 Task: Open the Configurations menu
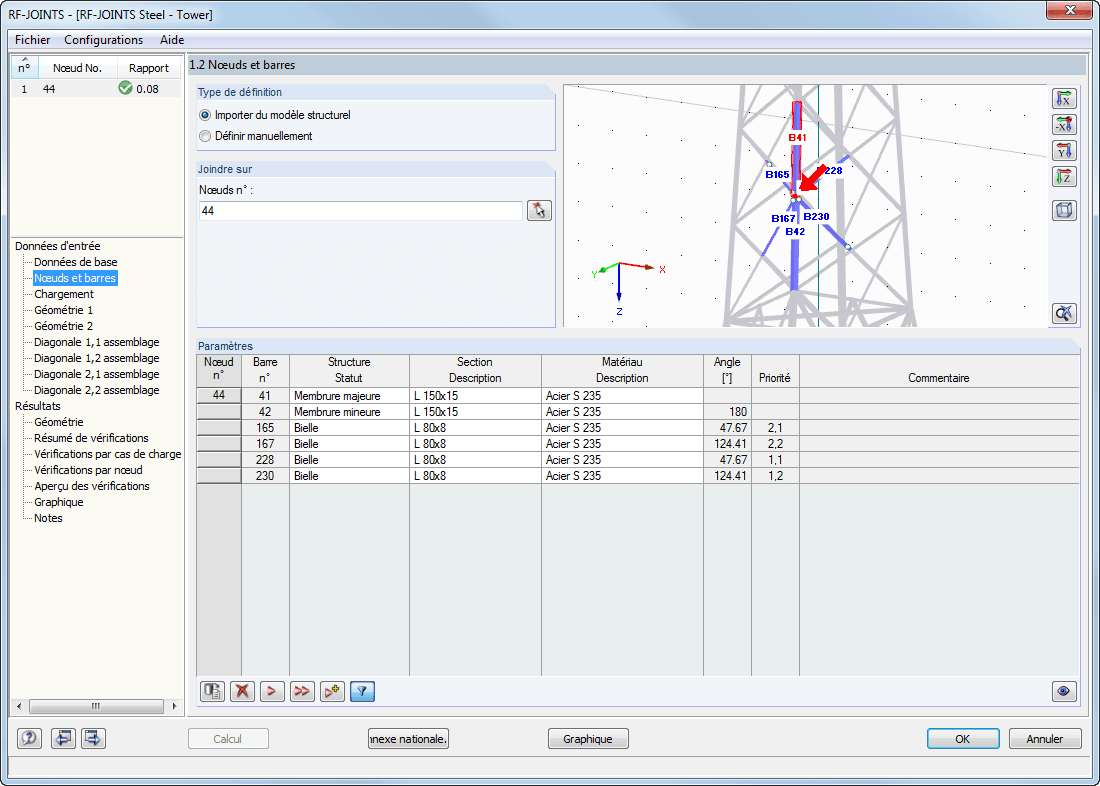[x=103, y=40]
